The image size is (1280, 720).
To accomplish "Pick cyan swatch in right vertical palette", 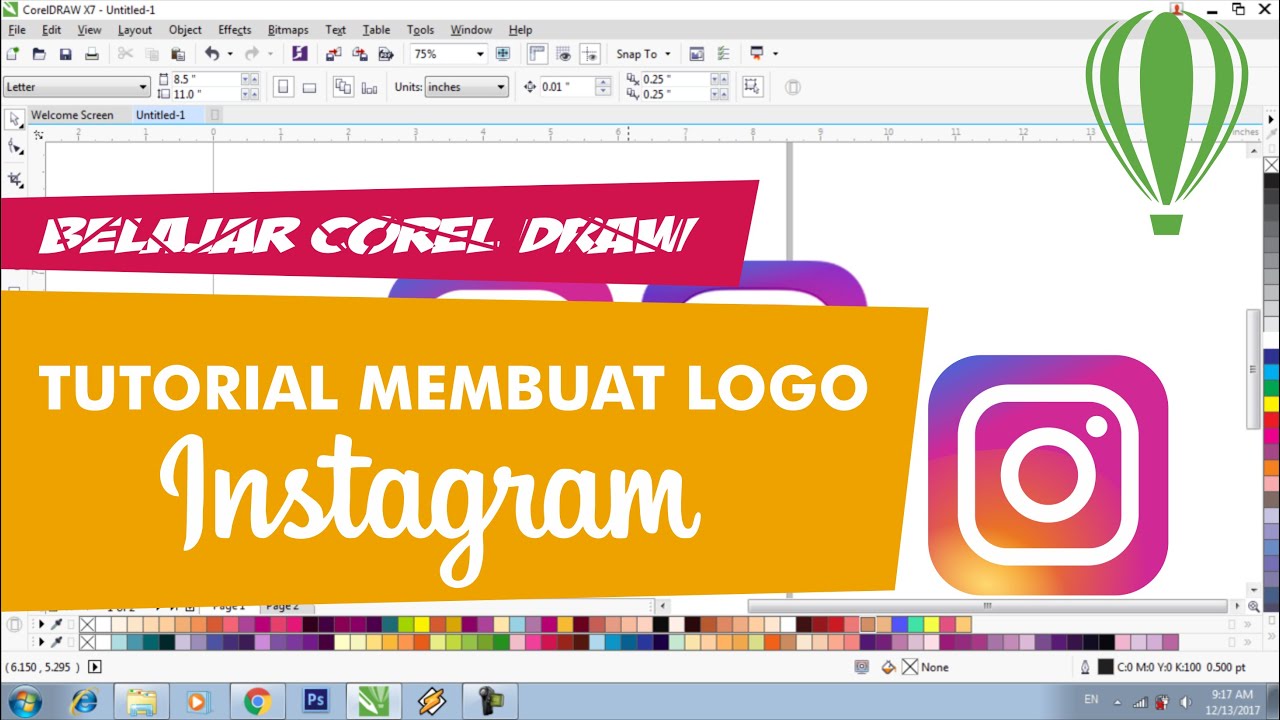I will tap(1271, 372).
